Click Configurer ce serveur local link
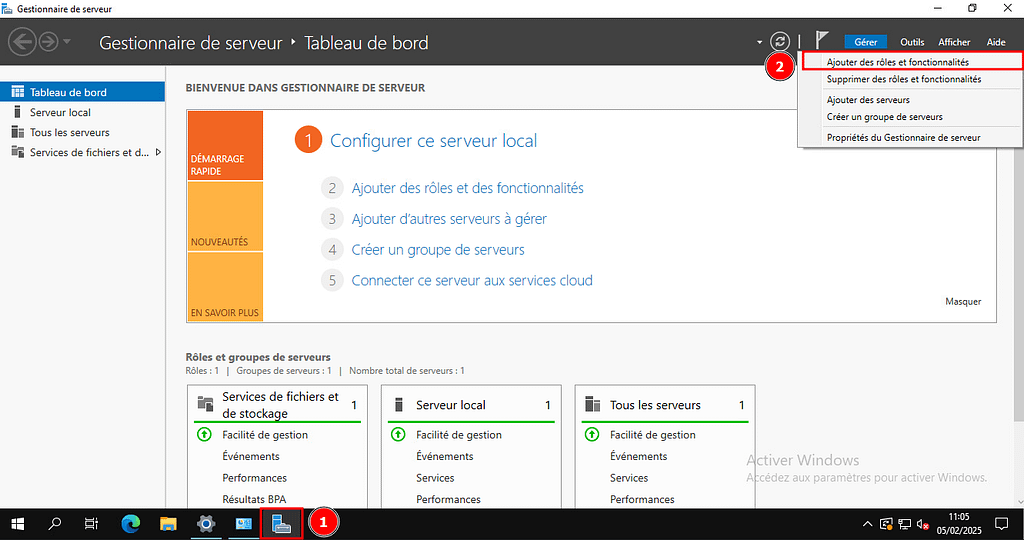Viewport: 1024px width, 540px height. click(433, 141)
